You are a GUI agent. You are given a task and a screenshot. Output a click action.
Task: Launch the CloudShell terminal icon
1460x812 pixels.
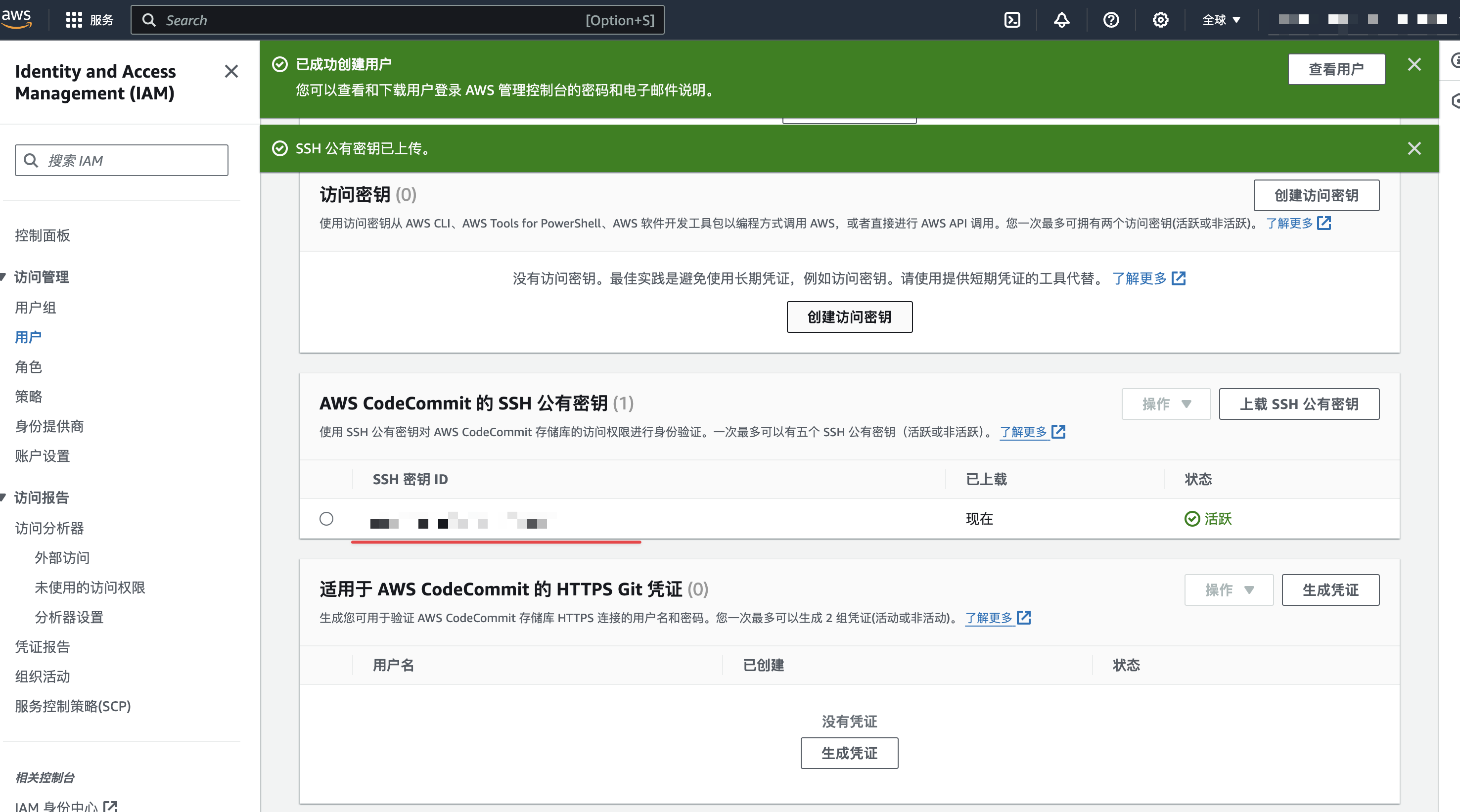pos(1012,20)
